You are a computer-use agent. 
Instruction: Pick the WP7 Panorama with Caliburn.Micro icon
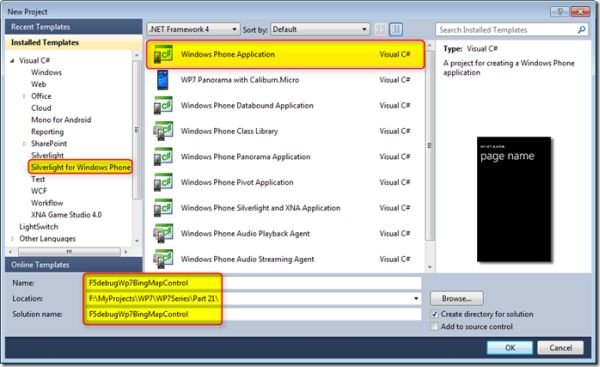163,80
